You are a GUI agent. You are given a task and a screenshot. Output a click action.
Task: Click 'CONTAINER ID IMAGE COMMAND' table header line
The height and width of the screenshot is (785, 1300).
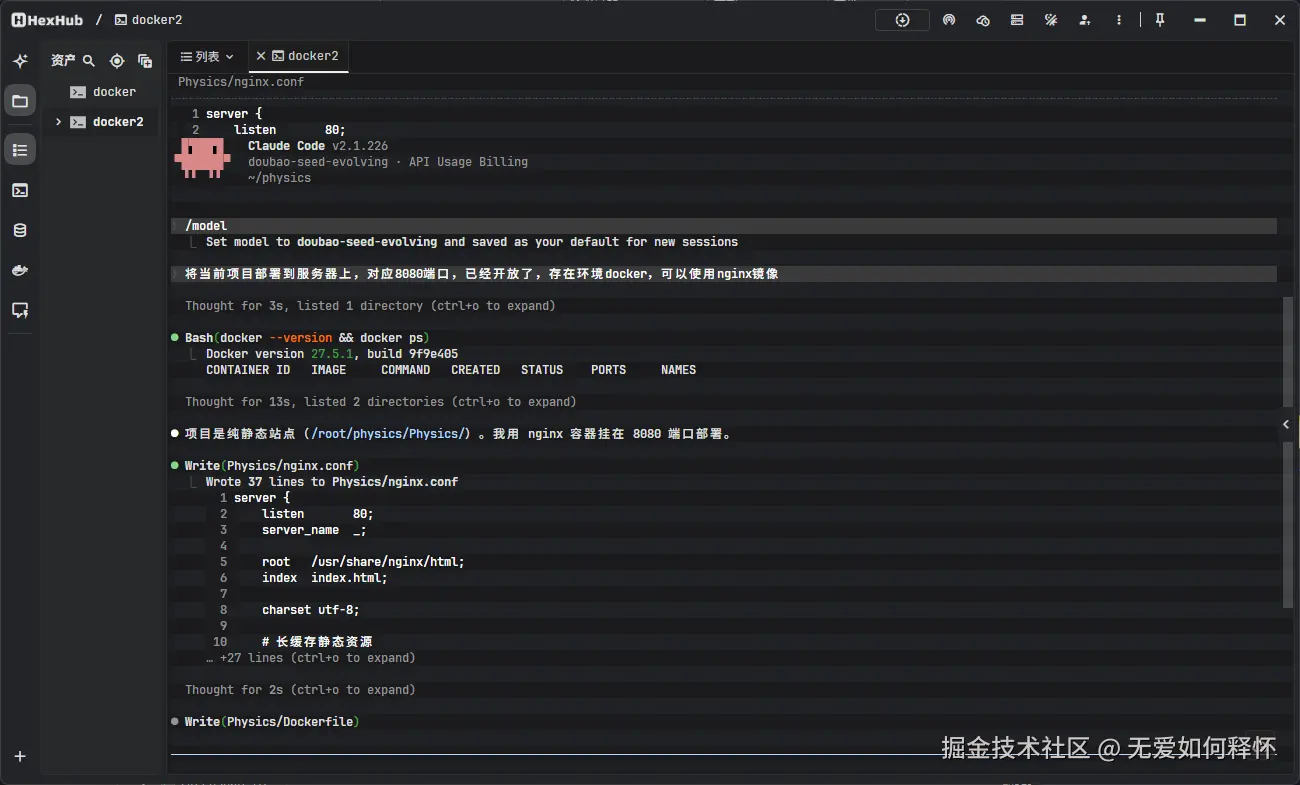click(451, 370)
